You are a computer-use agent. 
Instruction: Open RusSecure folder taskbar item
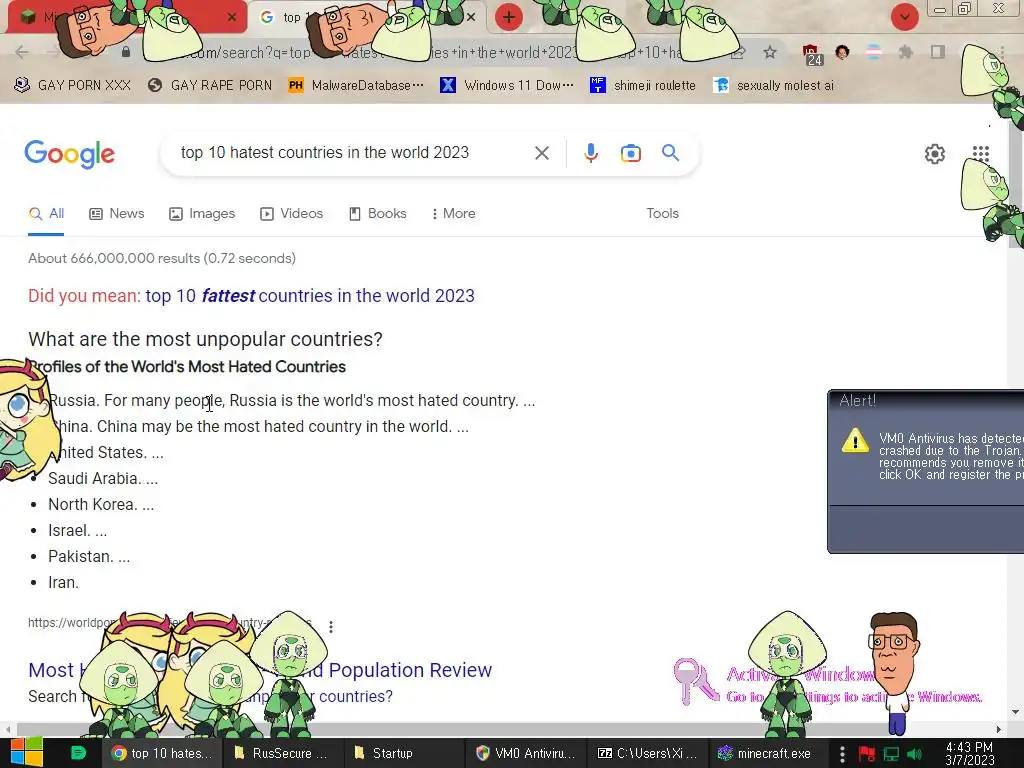[281, 753]
